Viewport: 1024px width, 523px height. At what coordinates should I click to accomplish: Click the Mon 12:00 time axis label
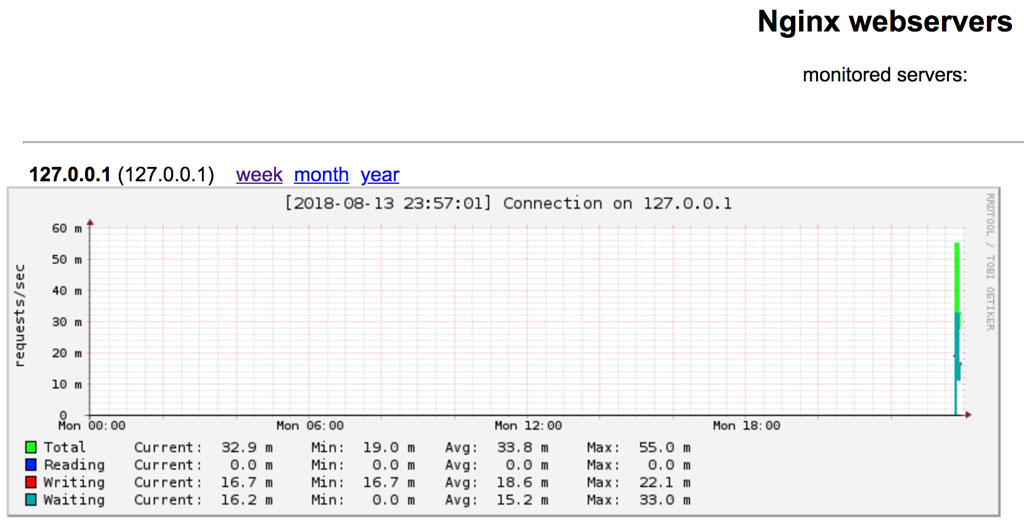528,426
